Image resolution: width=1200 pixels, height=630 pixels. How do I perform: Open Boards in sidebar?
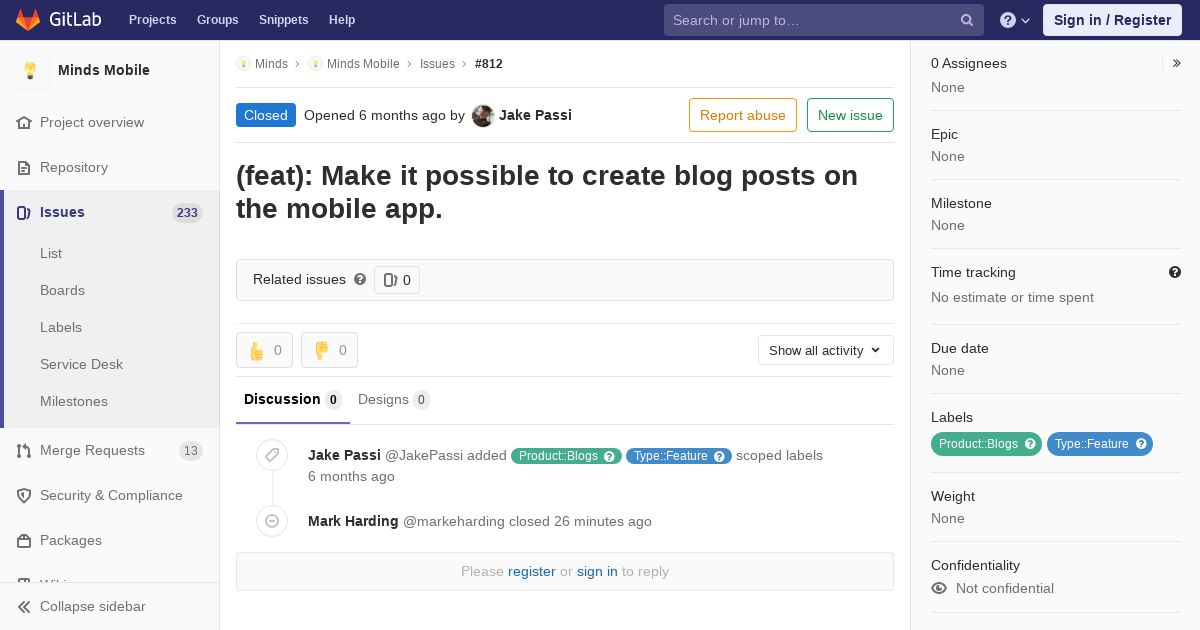tap(62, 290)
